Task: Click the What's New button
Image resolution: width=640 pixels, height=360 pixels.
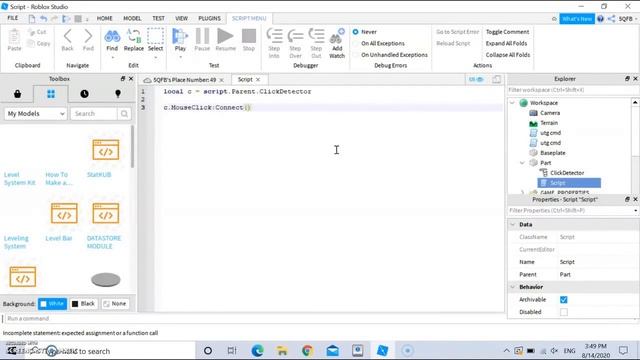Action: [x=577, y=19]
